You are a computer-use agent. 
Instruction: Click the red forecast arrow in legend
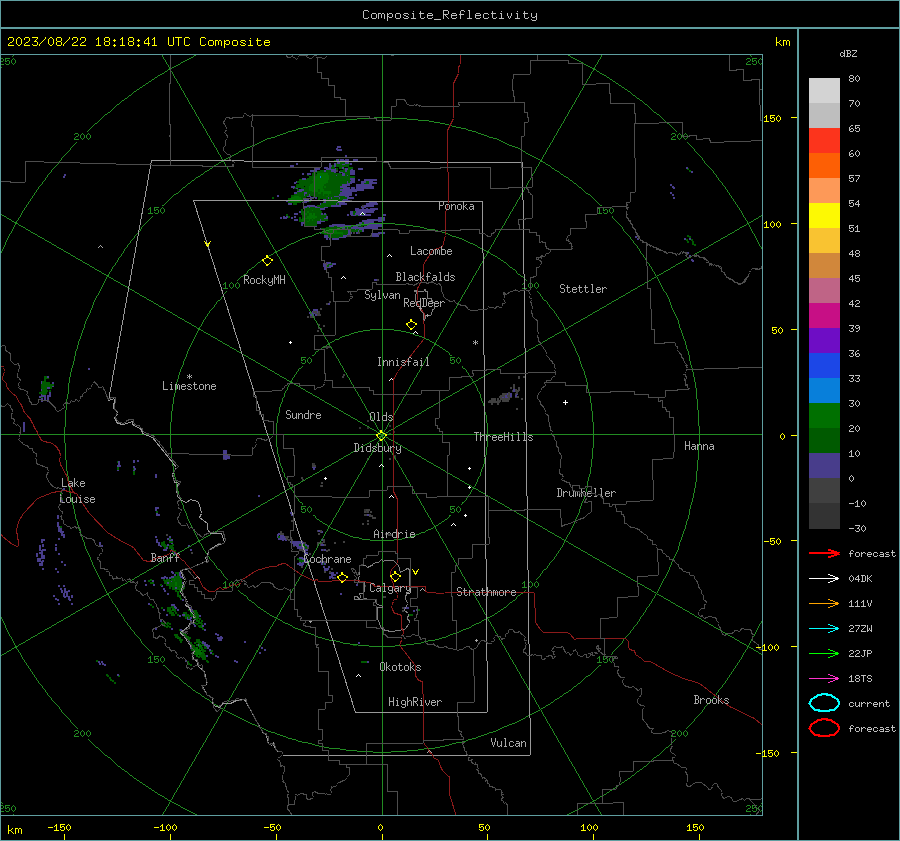tap(824, 553)
